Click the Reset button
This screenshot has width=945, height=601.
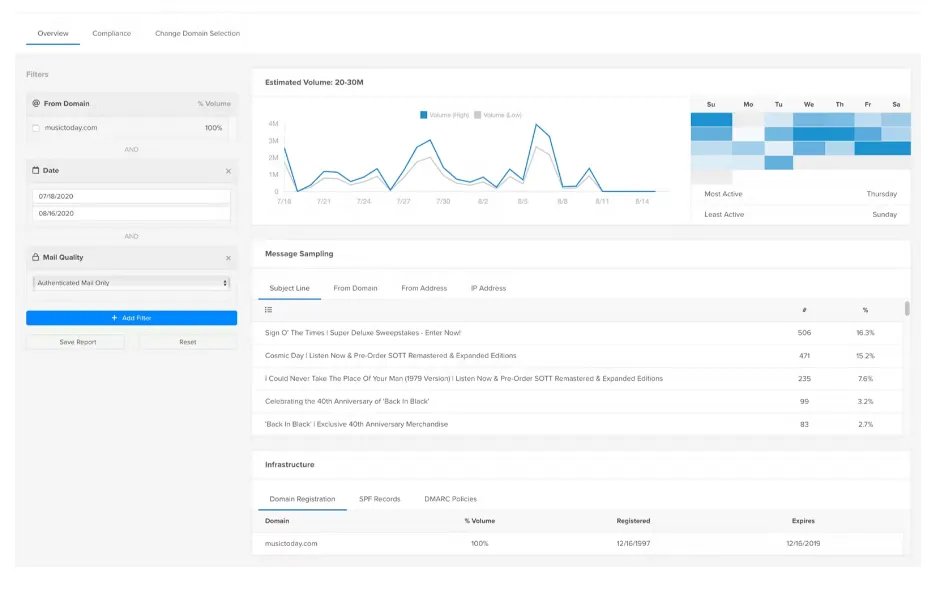(x=188, y=342)
